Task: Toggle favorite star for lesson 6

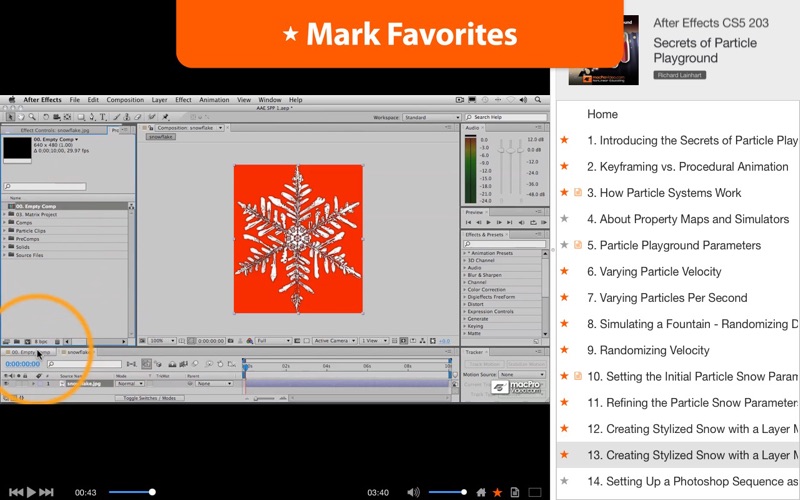Action: pos(564,271)
